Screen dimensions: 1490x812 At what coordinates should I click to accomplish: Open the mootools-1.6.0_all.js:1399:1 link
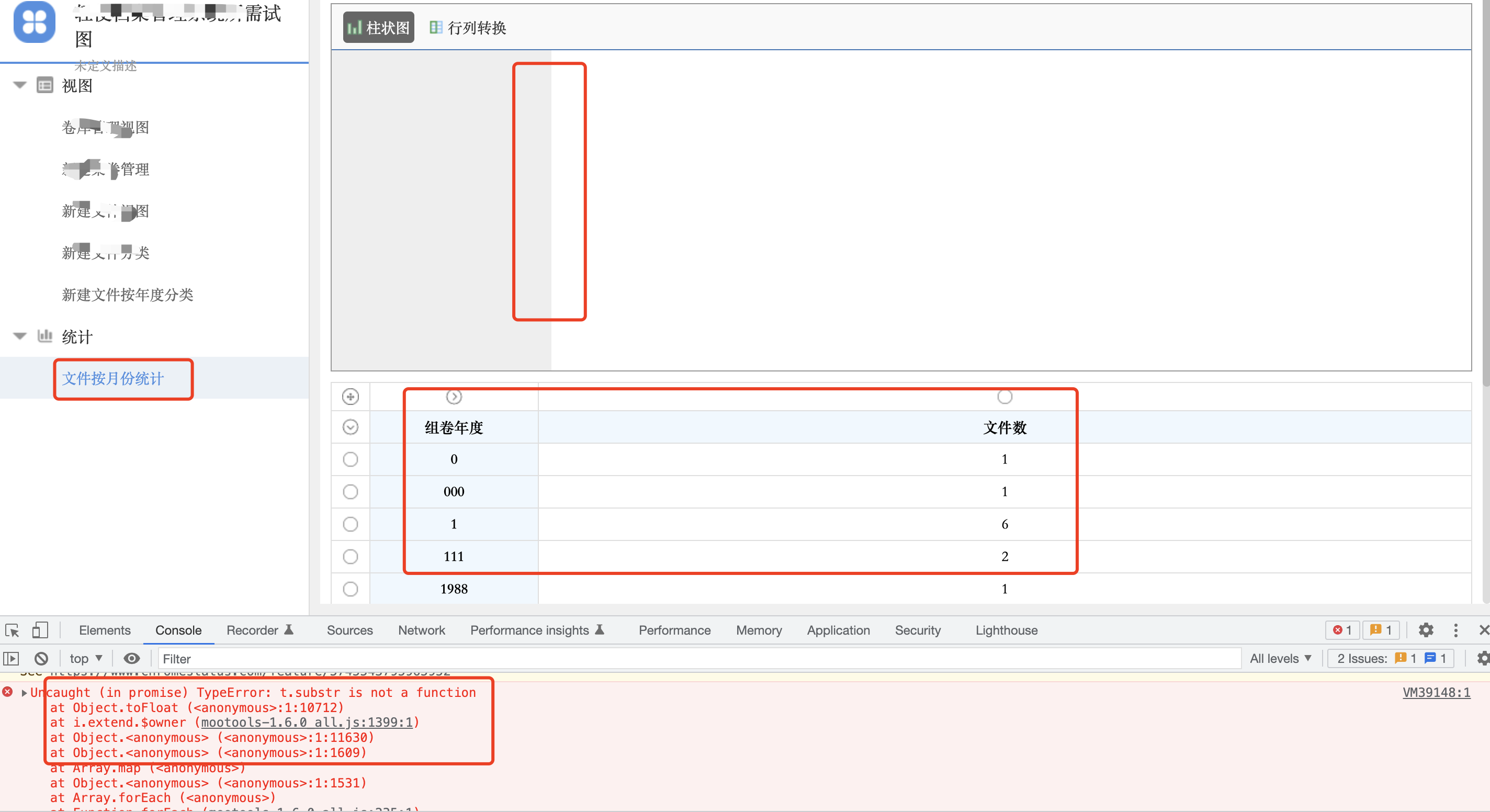coord(307,723)
